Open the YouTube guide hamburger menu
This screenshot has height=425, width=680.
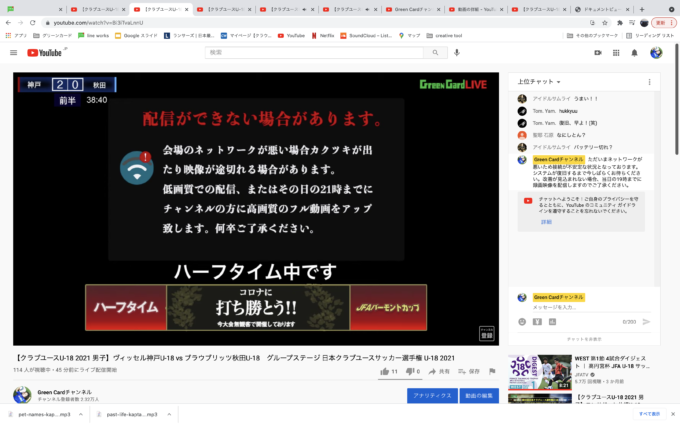pyautogui.click(x=13, y=52)
